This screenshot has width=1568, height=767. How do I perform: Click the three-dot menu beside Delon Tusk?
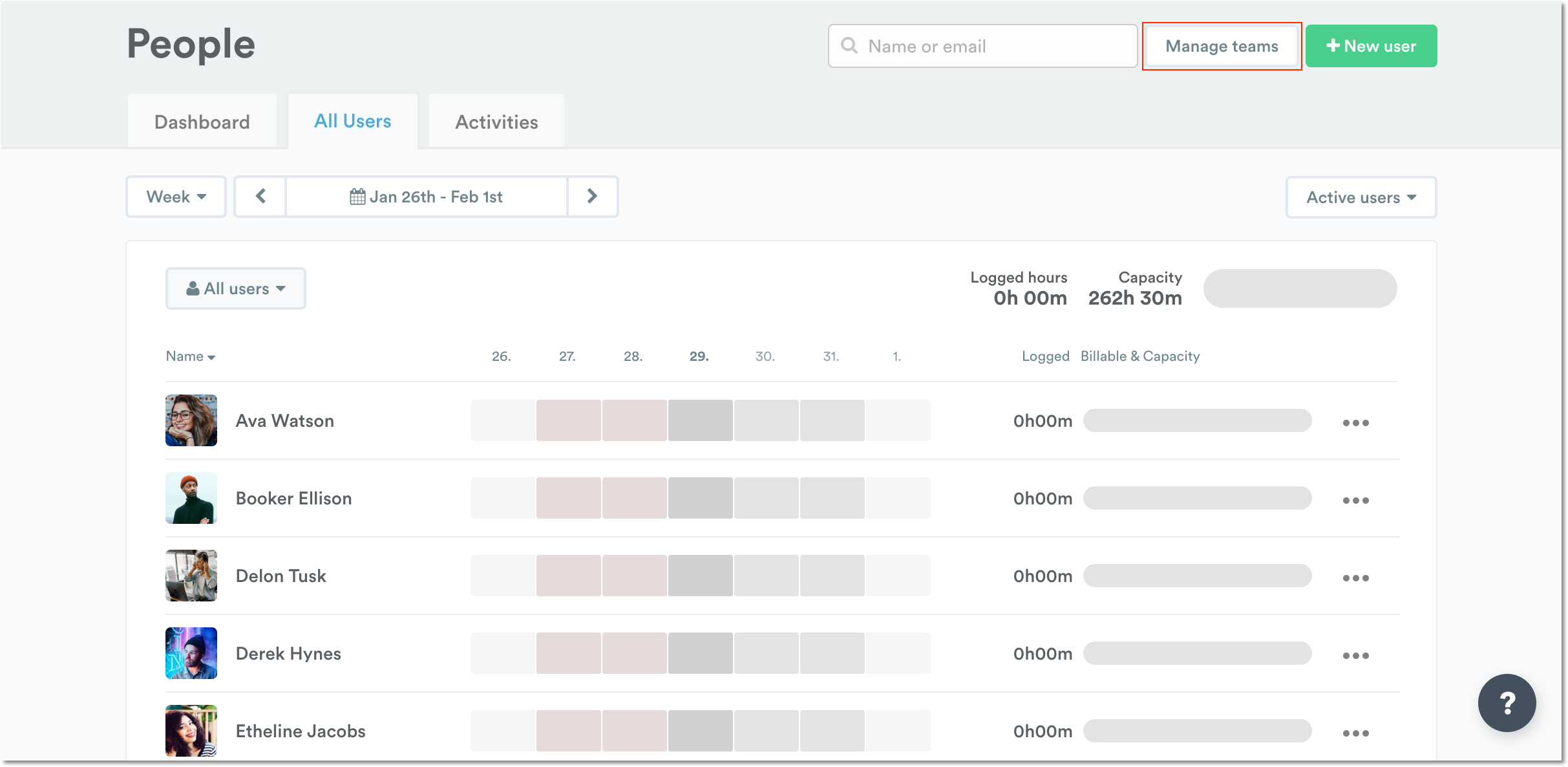1356,577
